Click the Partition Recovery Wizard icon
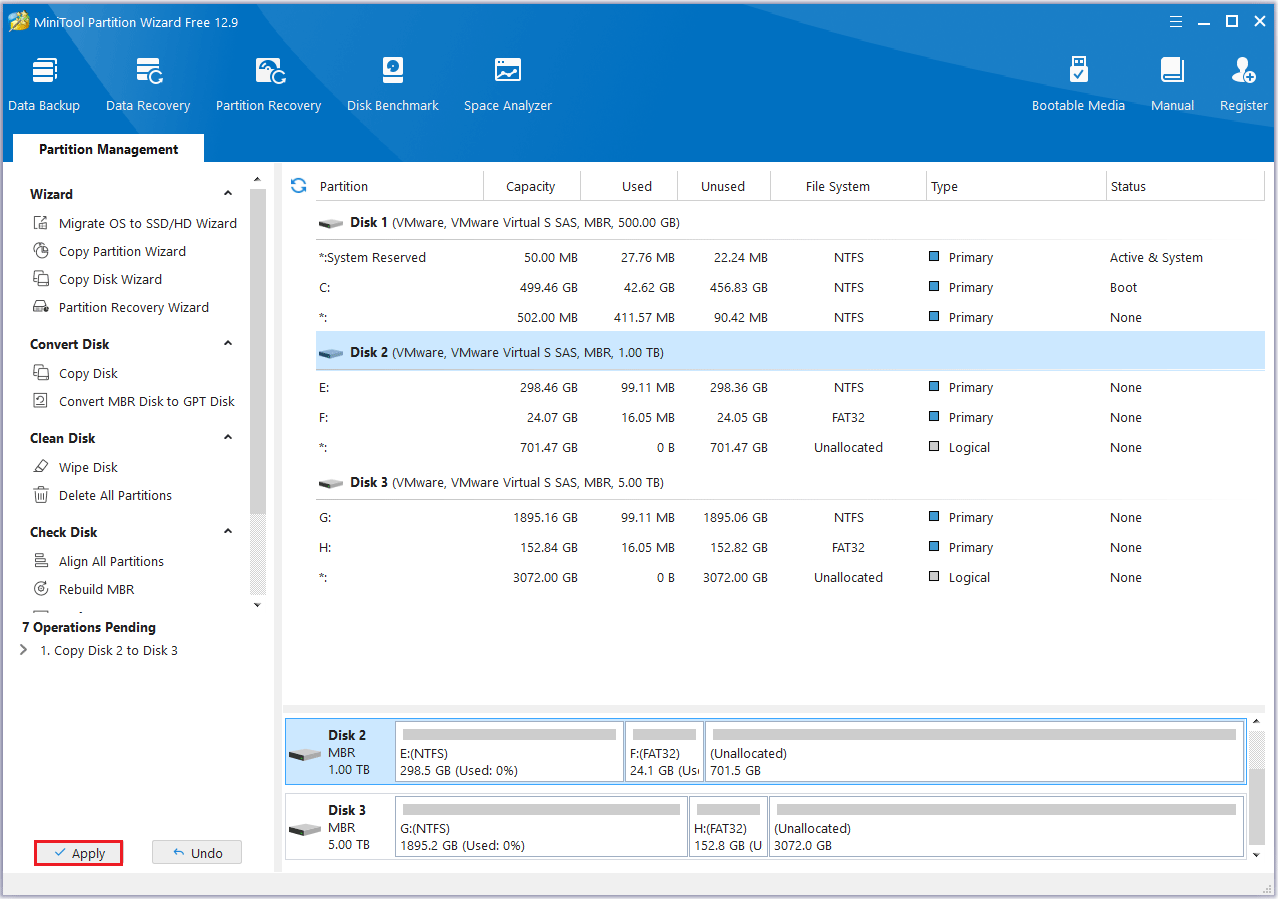 (41, 307)
